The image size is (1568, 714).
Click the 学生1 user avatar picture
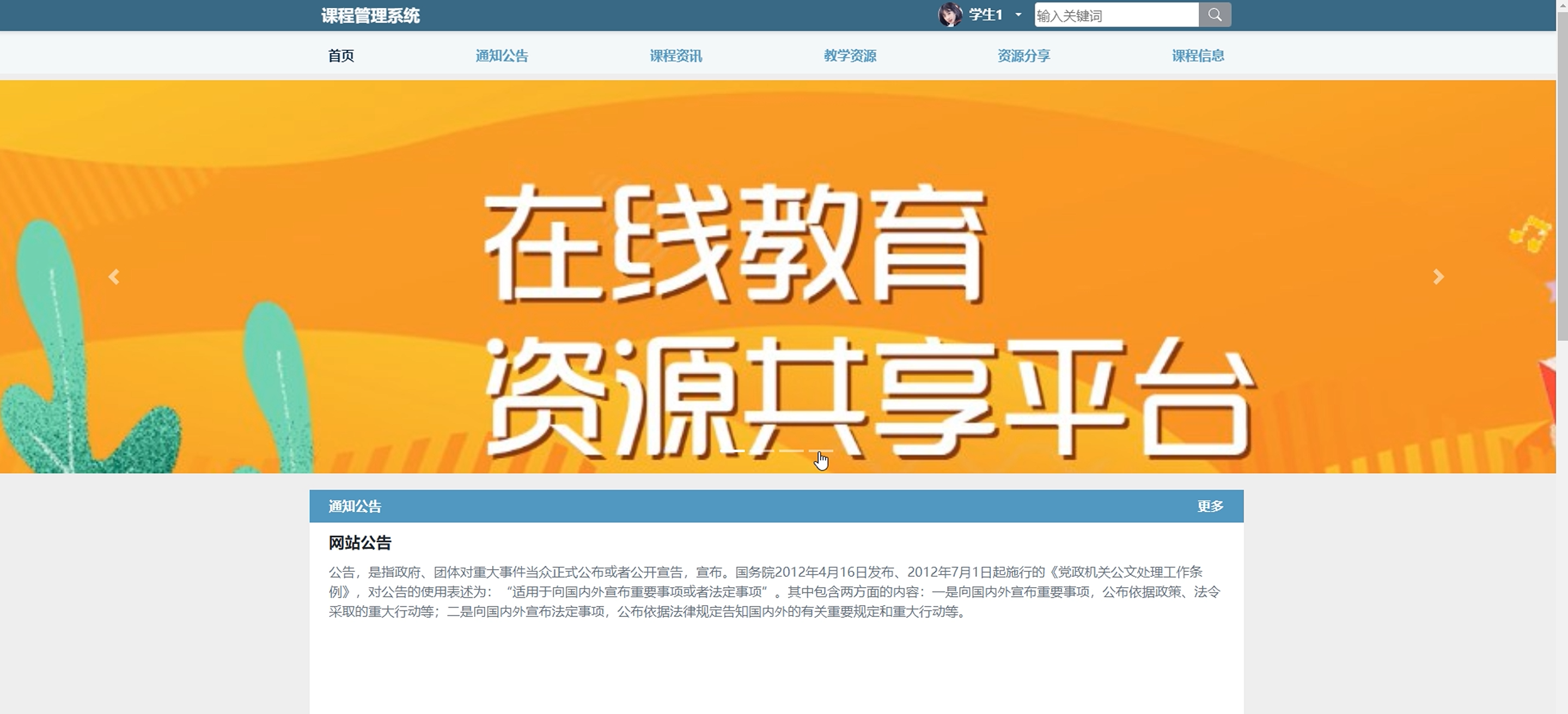tap(949, 15)
